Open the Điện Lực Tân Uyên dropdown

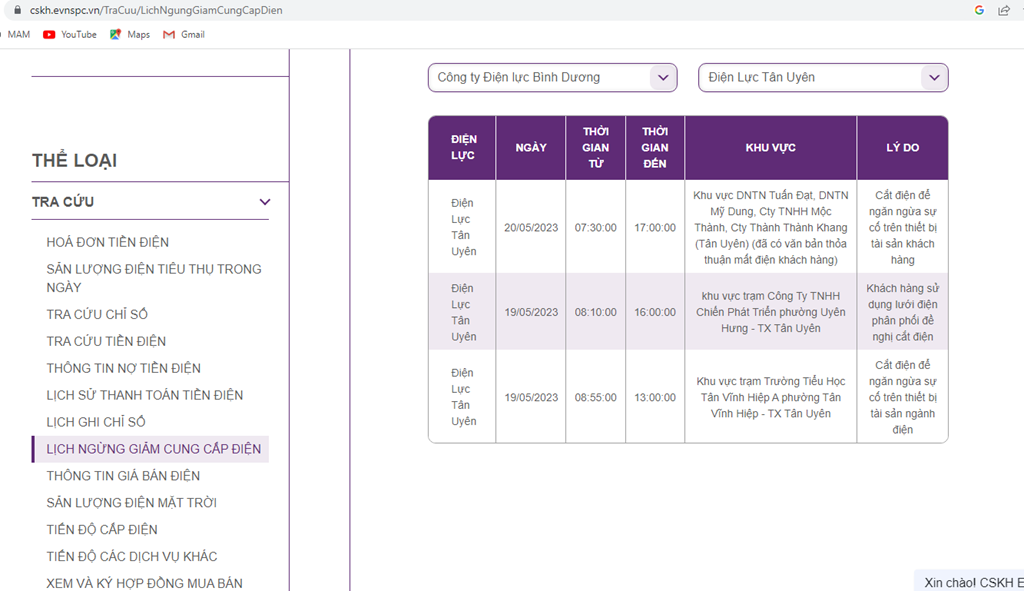click(x=823, y=77)
